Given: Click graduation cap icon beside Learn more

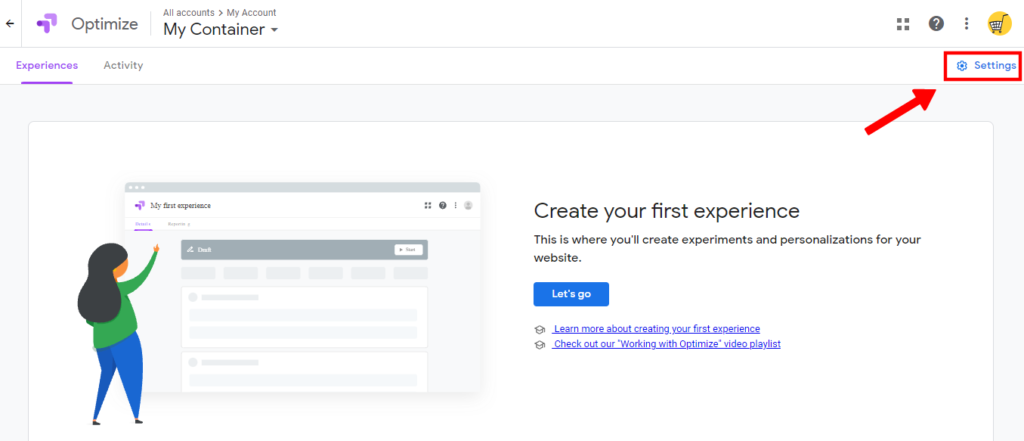Looking at the screenshot, I should 539,330.
